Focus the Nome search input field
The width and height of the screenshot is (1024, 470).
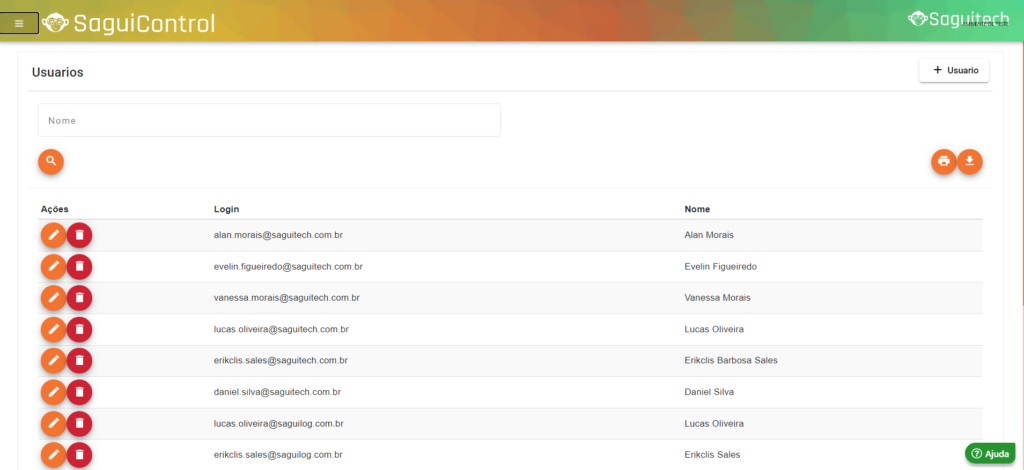269,120
